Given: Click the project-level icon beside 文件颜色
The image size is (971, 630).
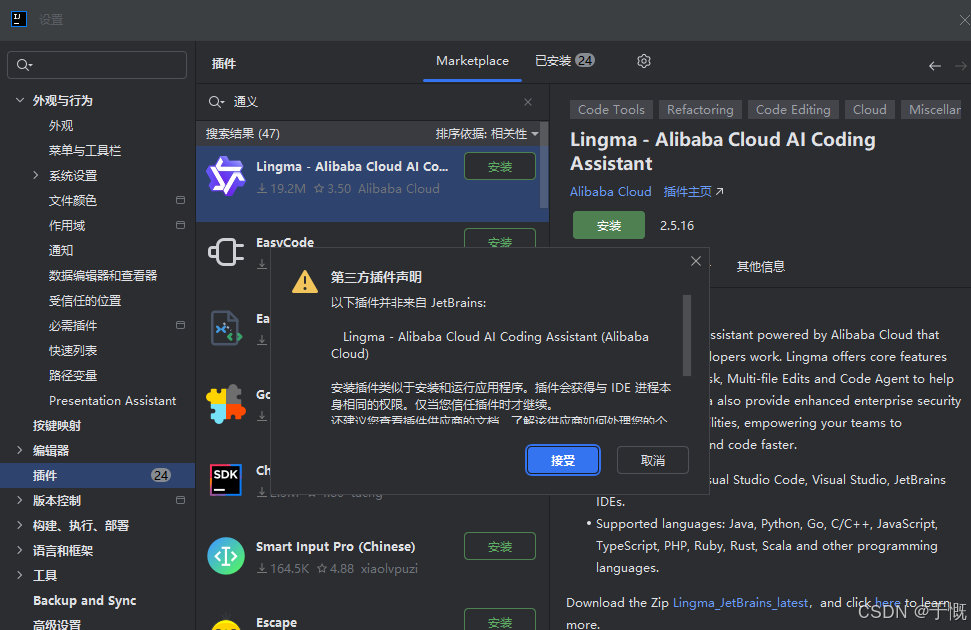Looking at the screenshot, I should coord(180,200).
